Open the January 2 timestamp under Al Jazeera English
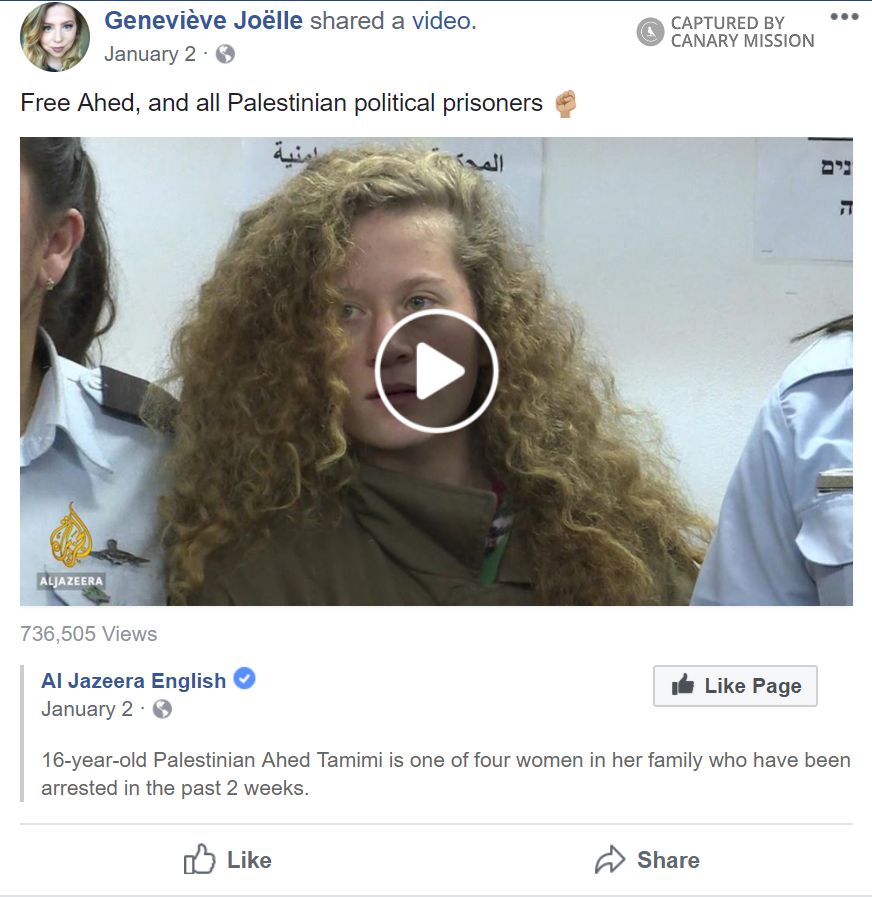The height and width of the screenshot is (897, 872). [x=87, y=709]
